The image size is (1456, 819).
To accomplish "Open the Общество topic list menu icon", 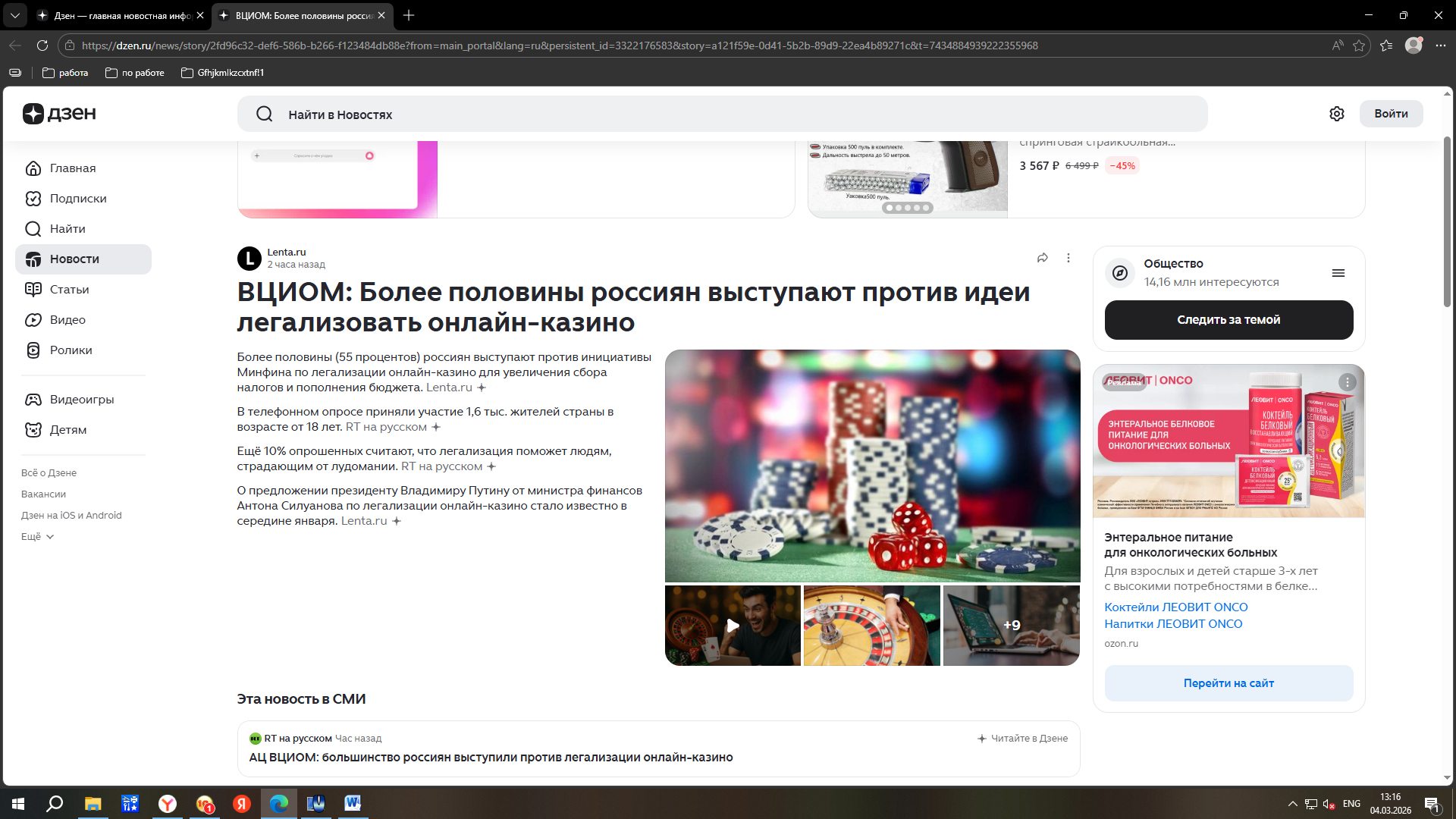I will pos(1338,273).
